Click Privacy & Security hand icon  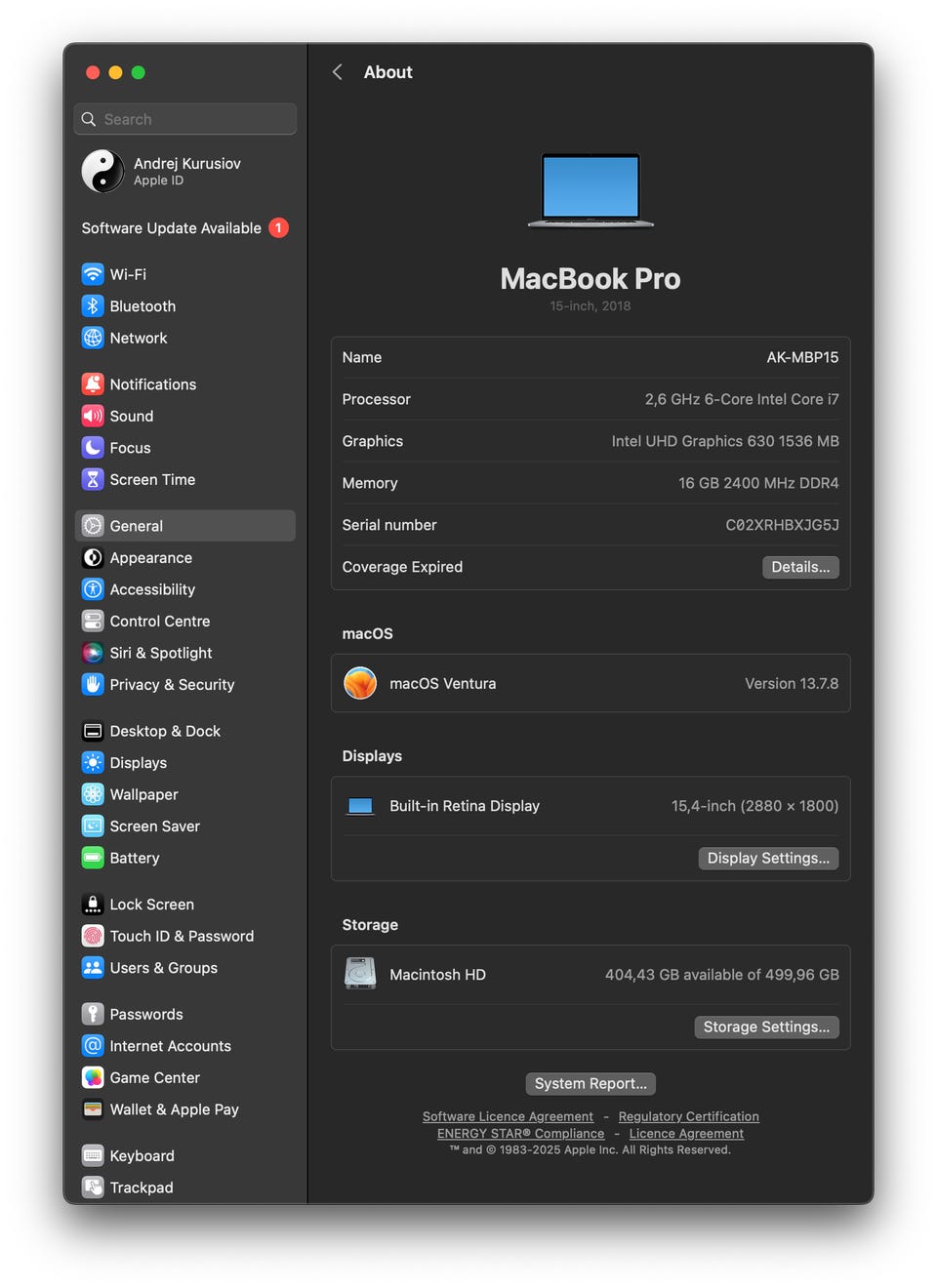[93, 685]
